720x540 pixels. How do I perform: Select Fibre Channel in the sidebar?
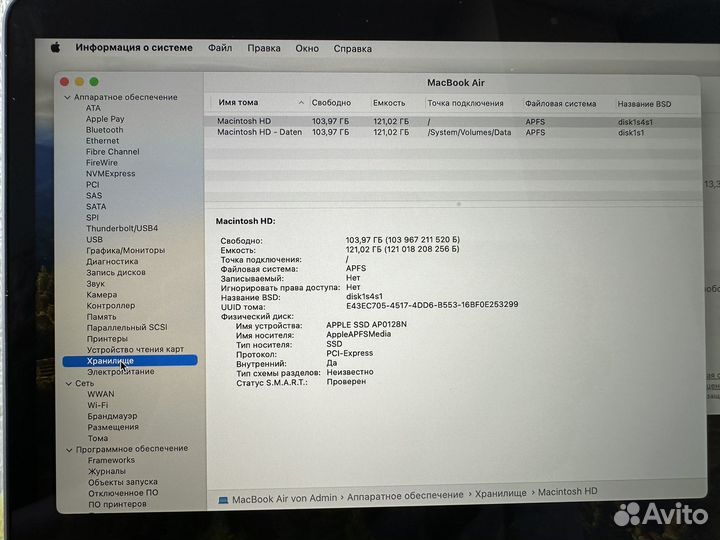tap(112, 152)
